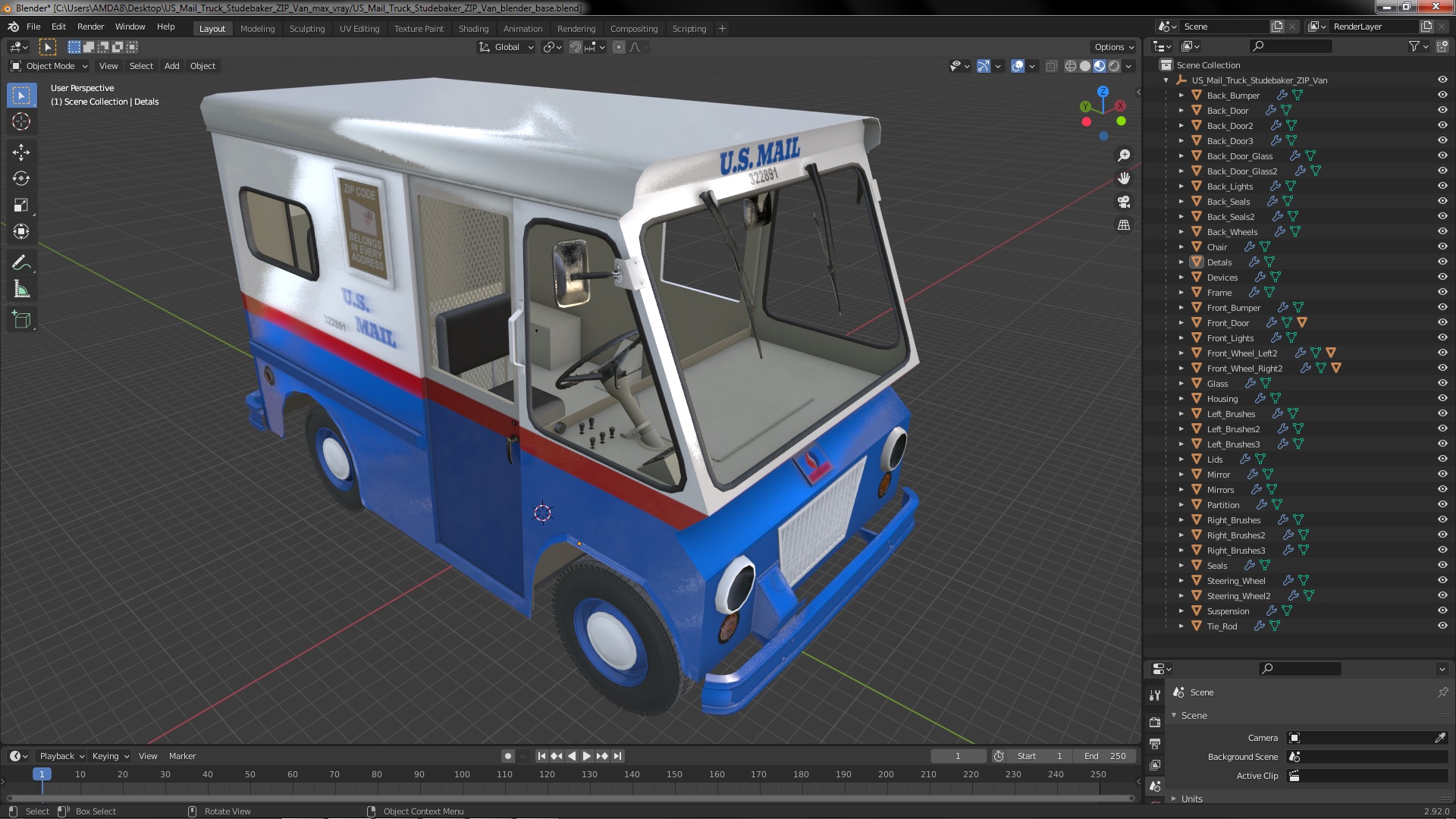Add a new workspace tab
The width and height of the screenshot is (1456, 819).
722,29
